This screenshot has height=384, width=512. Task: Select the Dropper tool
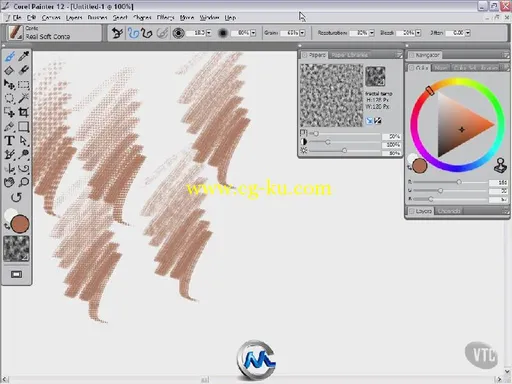point(23,56)
